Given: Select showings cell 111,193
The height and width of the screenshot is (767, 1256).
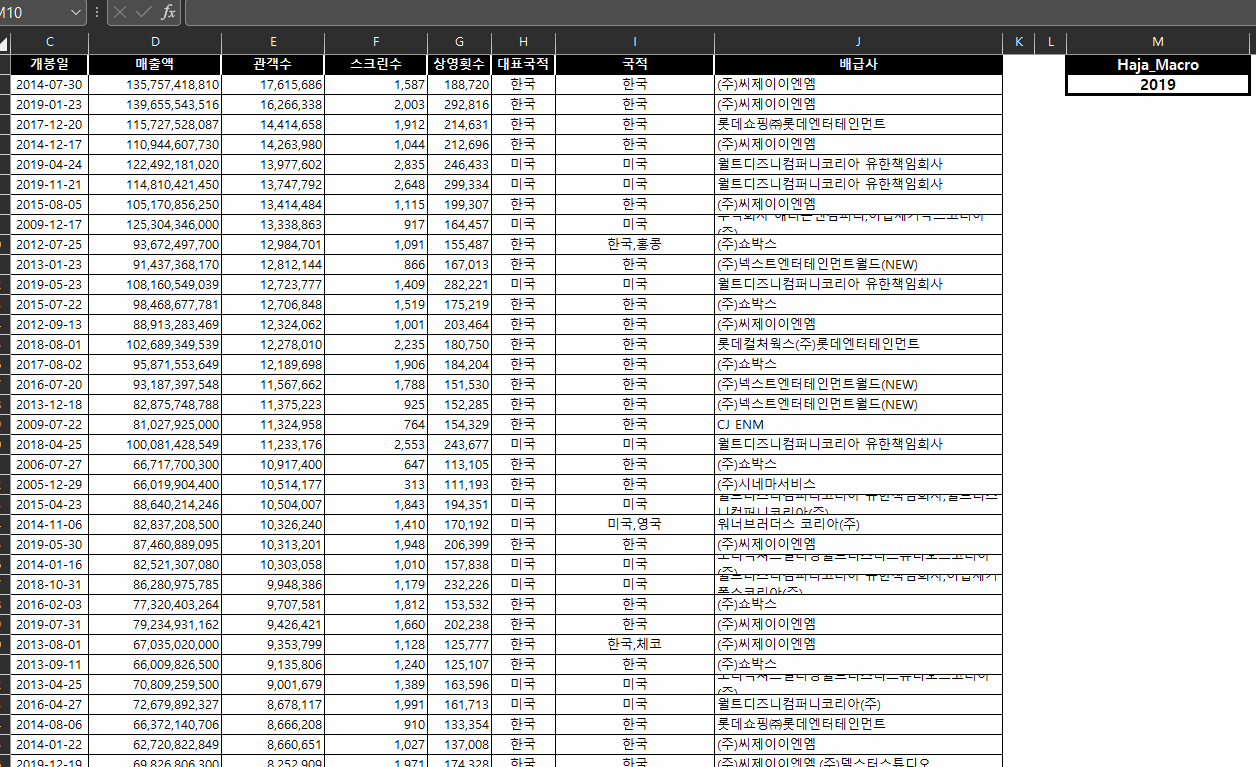Looking at the screenshot, I should (x=460, y=484).
